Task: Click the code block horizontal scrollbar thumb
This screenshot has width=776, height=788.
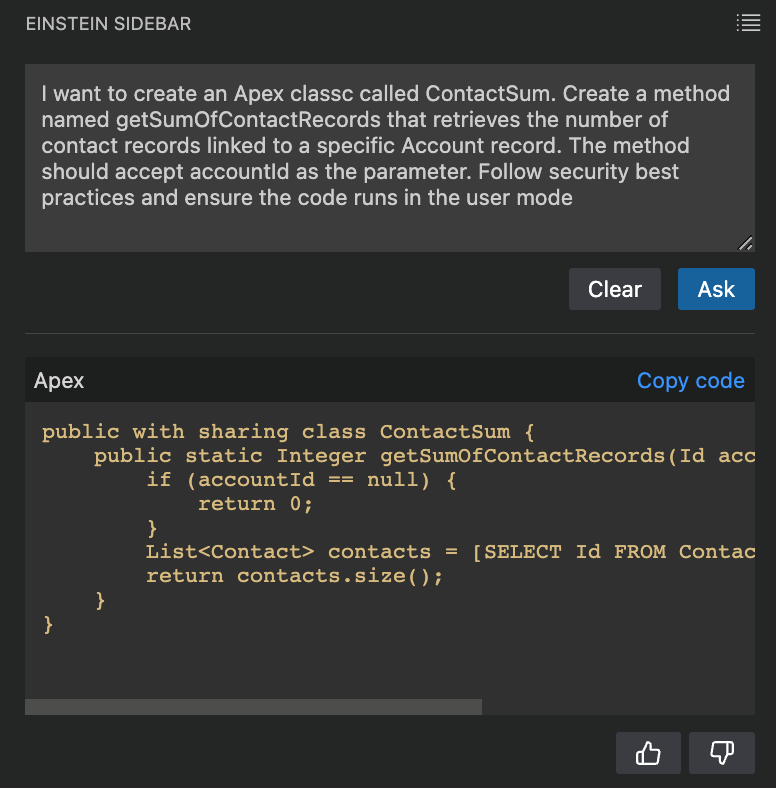Action: click(253, 707)
